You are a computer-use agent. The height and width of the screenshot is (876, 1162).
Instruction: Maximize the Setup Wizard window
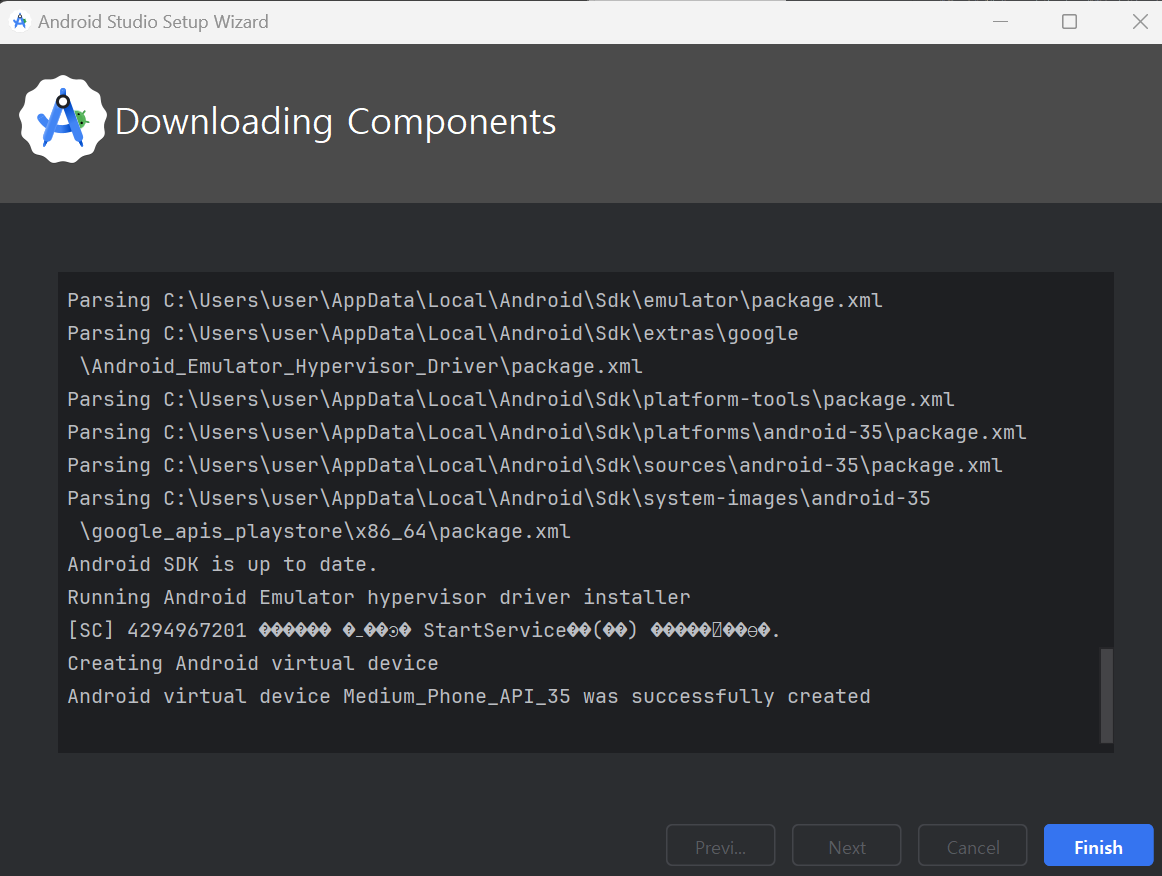click(1069, 21)
